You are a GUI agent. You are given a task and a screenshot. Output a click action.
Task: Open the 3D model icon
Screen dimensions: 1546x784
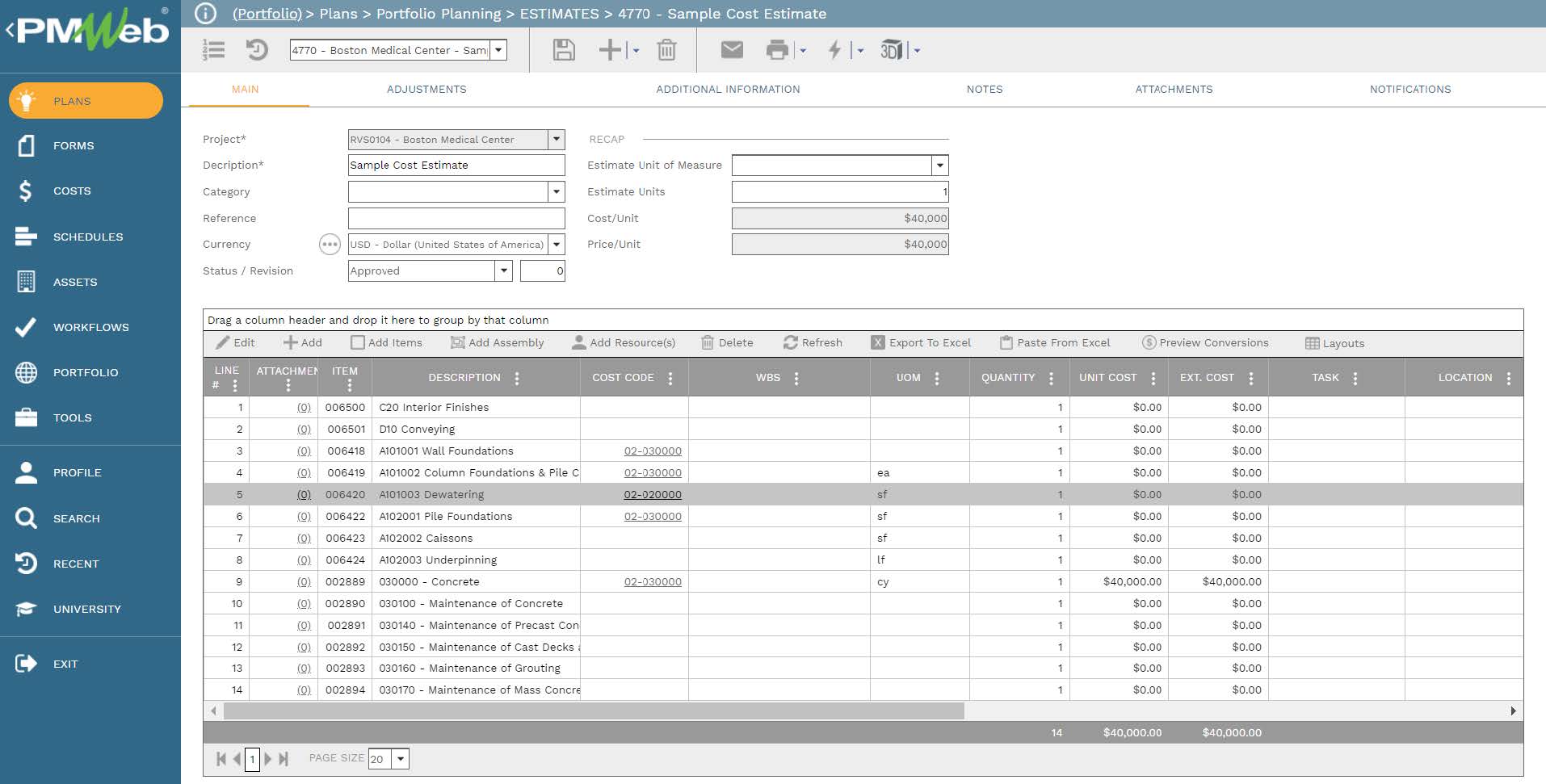(x=891, y=50)
